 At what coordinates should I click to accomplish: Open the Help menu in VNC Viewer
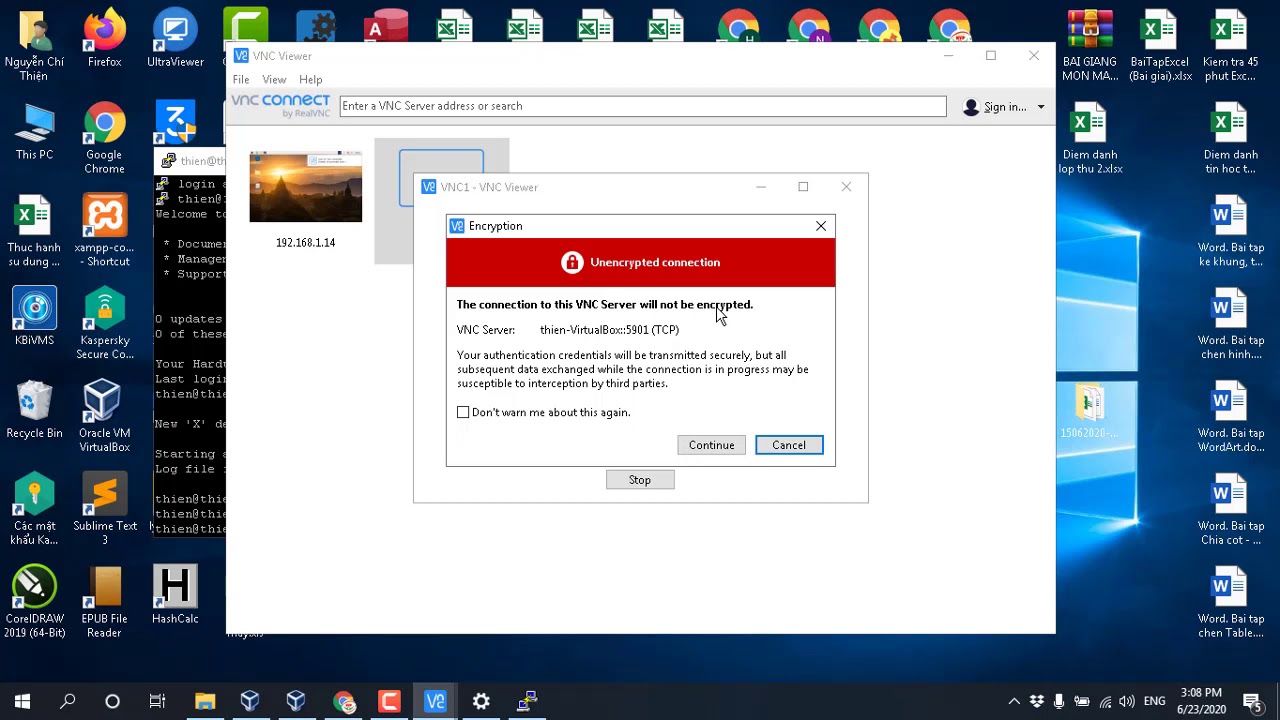[310, 80]
